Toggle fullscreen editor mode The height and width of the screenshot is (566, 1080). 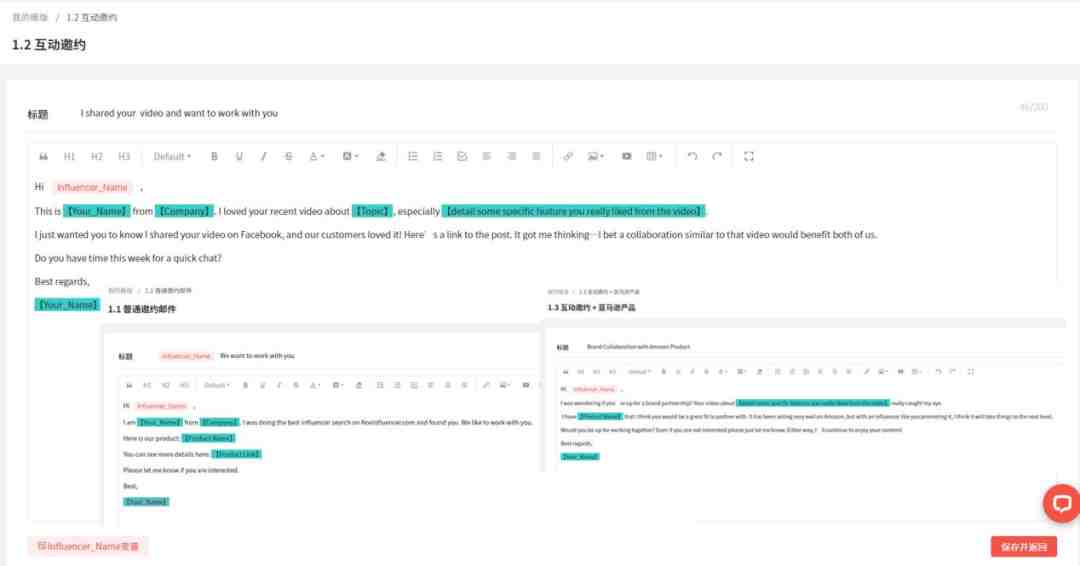(x=749, y=157)
